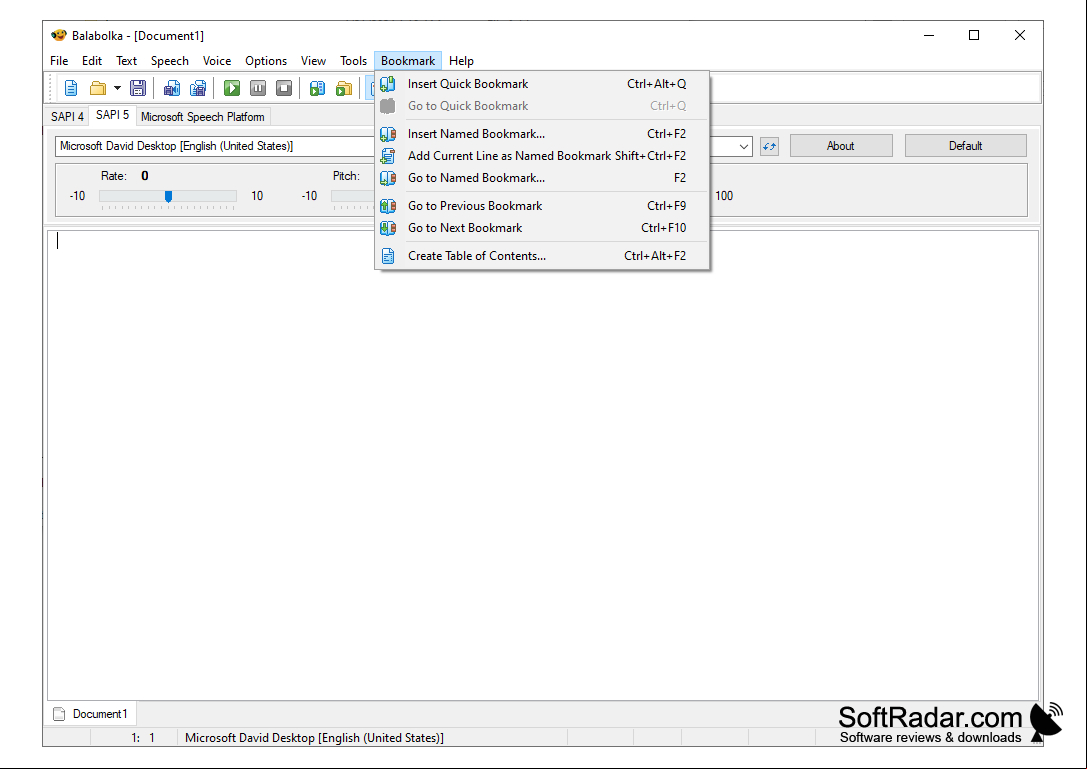
Task: Click the Balabolka app icon in title bar
Action: pos(58,35)
